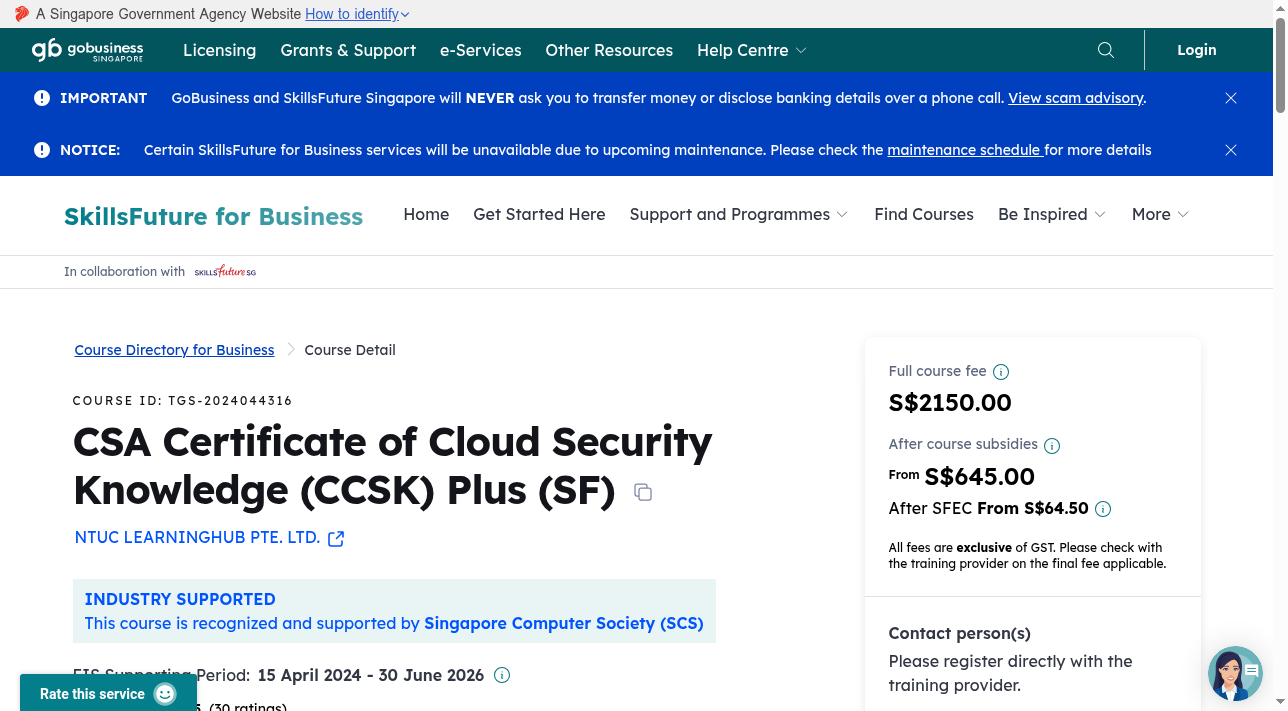Open Other Resources menu
The height and width of the screenshot is (711, 1288).
609,50
